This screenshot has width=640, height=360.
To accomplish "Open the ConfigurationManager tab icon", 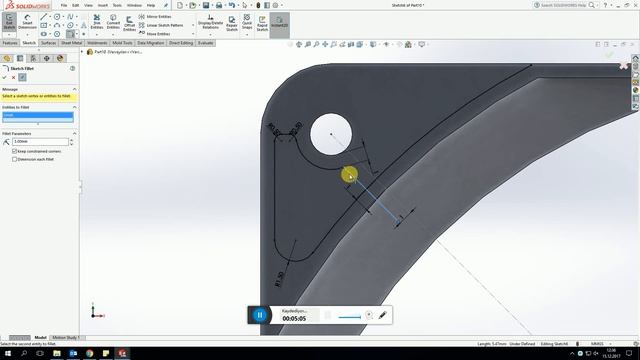I will point(33,58).
